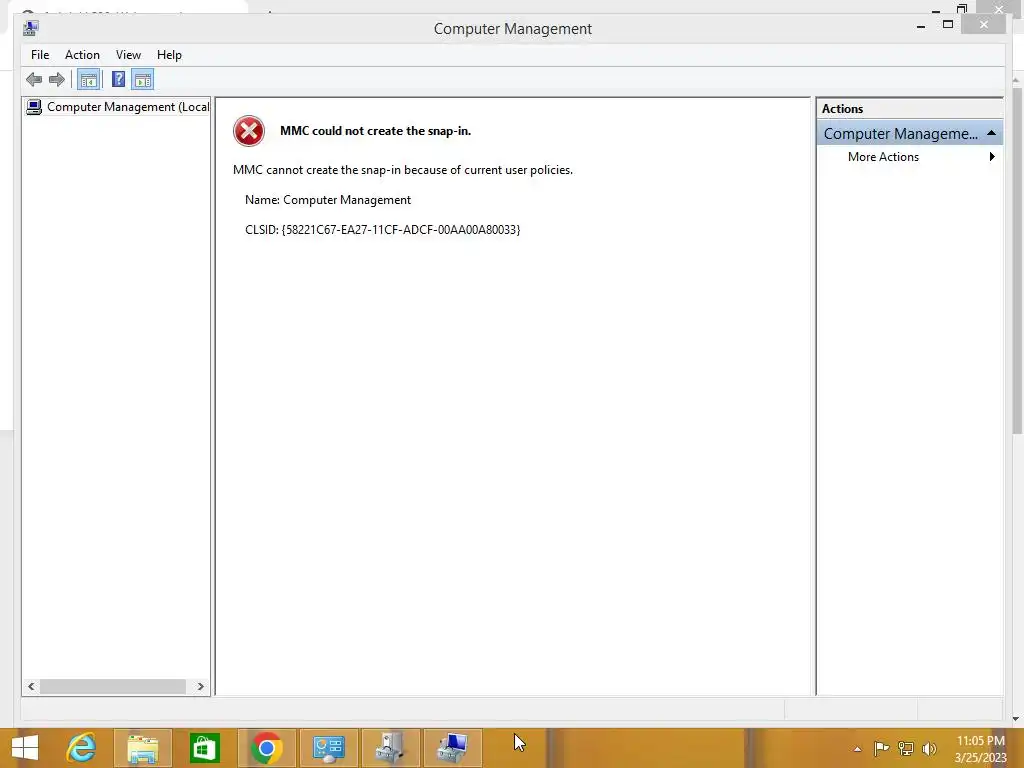Open the File menu
Viewport: 1024px width, 768px height.
40,55
